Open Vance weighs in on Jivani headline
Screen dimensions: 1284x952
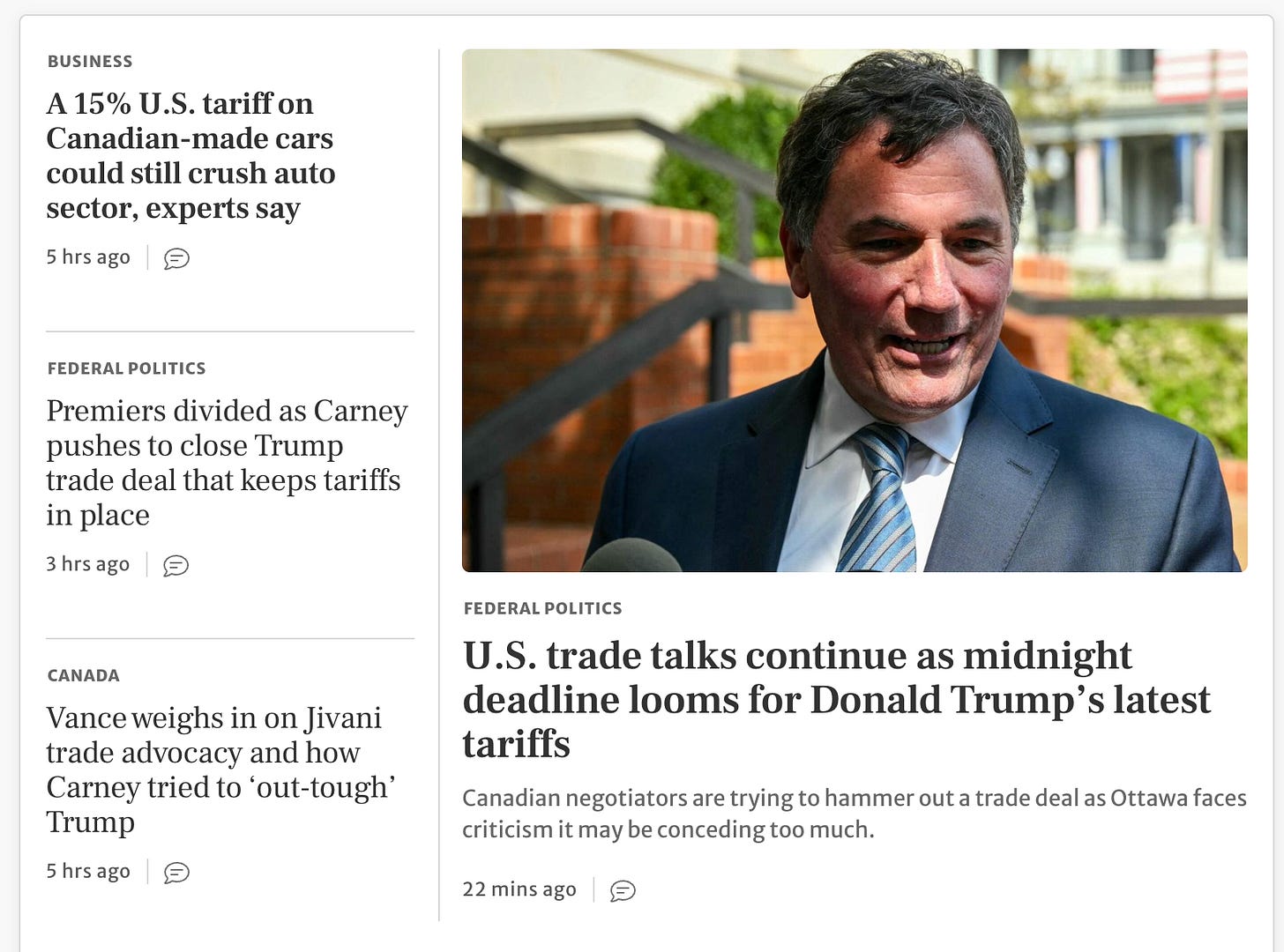pyautogui.click(x=220, y=769)
